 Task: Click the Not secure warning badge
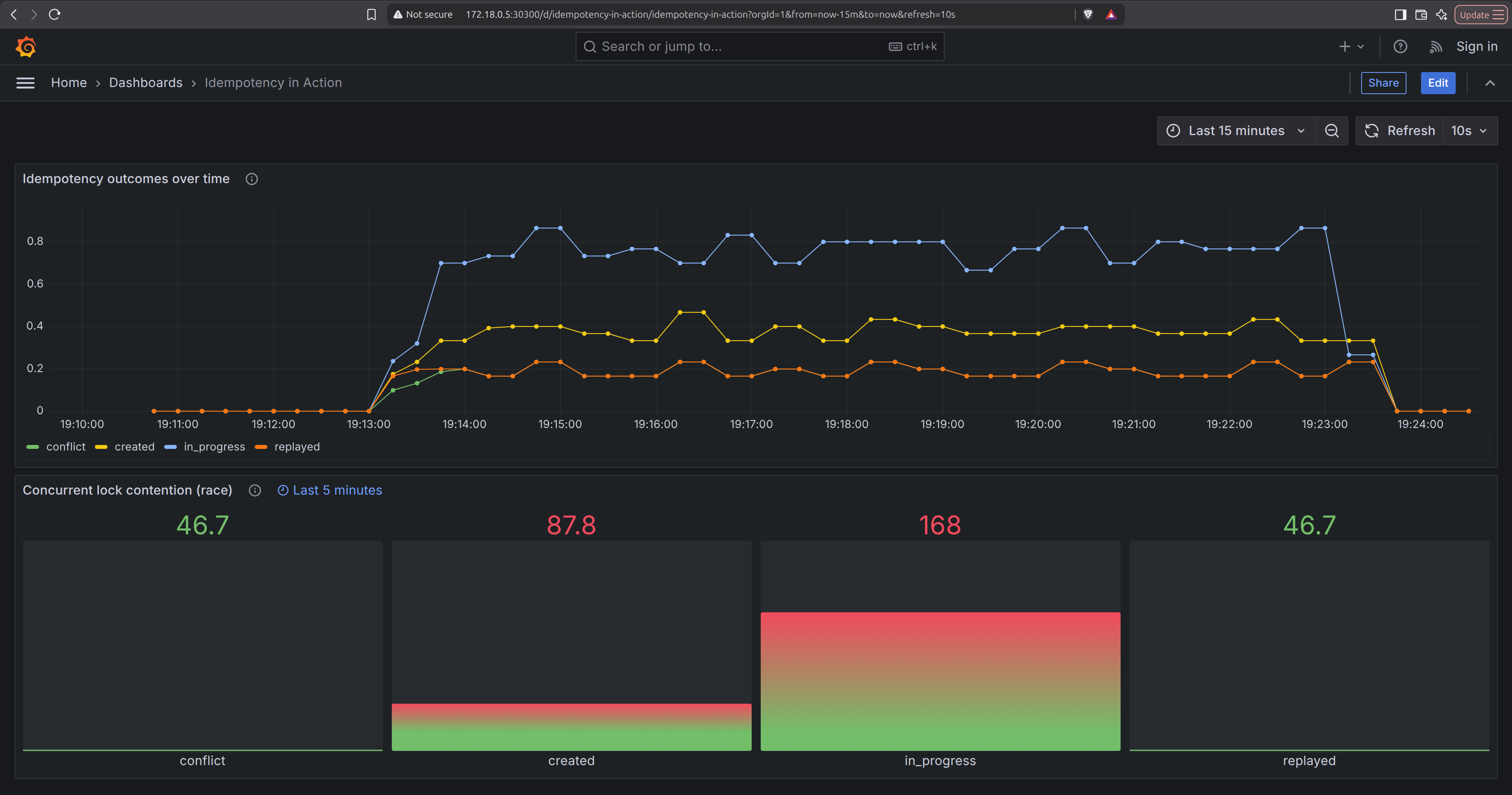point(423,15)
